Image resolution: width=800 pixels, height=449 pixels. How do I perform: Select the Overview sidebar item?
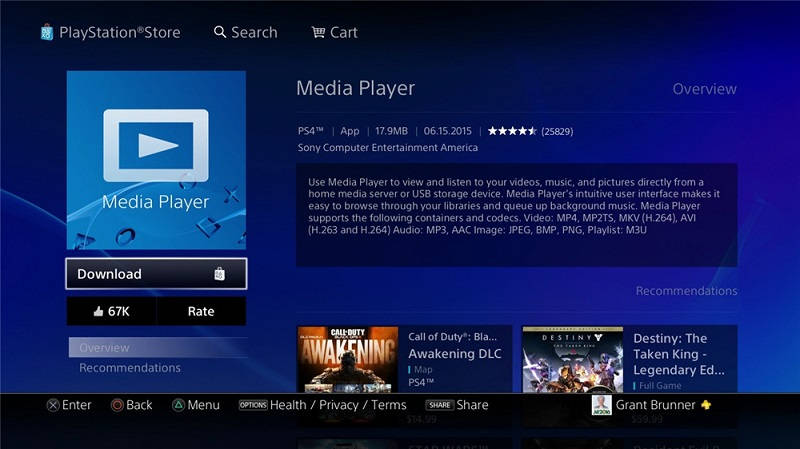[x=158, y=347]
